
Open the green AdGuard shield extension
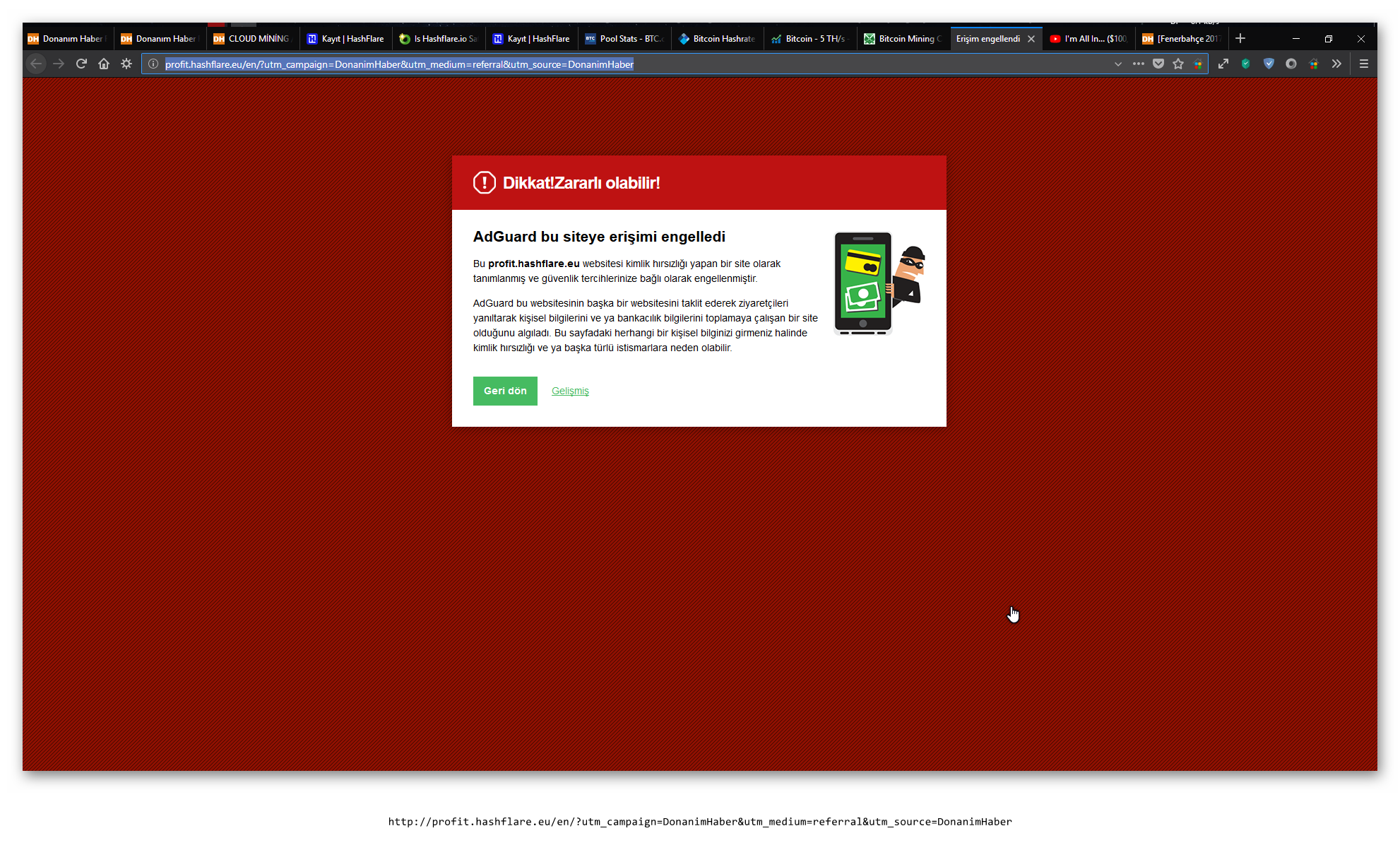(x=1246, y=64)
